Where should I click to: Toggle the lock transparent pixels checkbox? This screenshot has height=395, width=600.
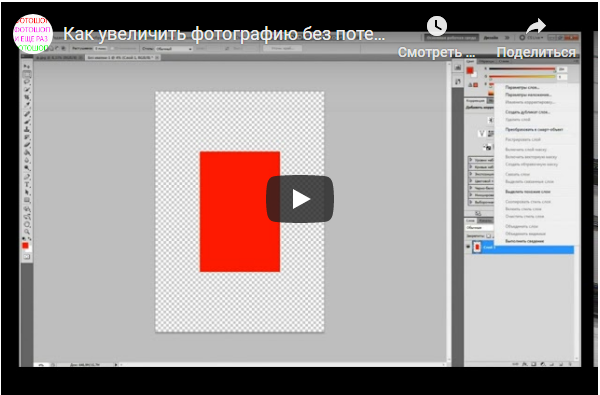click(489, 236)
